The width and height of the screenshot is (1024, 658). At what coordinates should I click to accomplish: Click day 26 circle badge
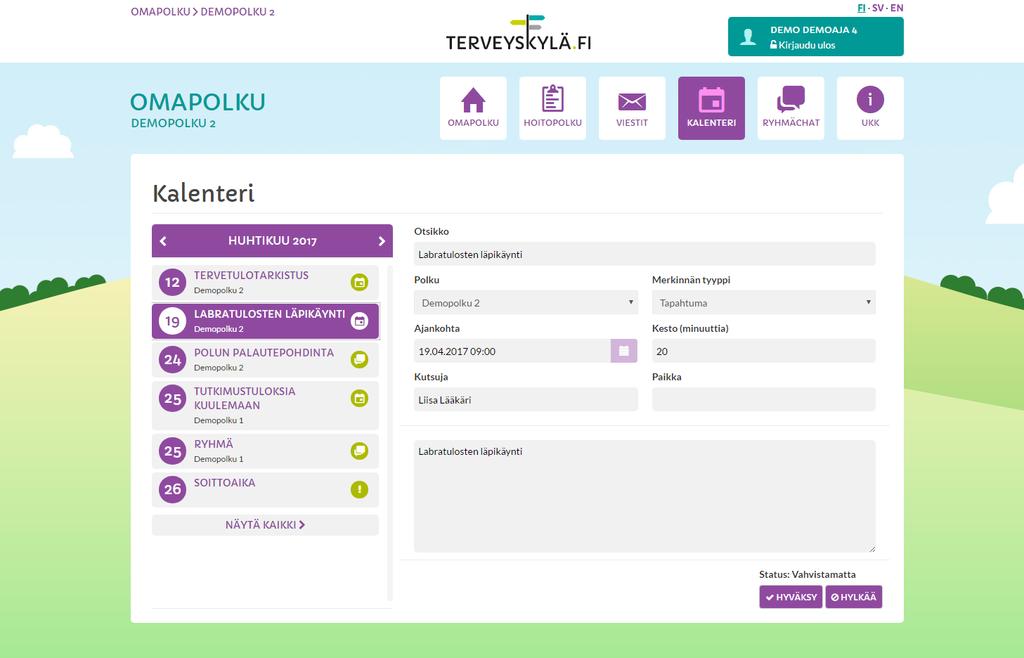172,490
